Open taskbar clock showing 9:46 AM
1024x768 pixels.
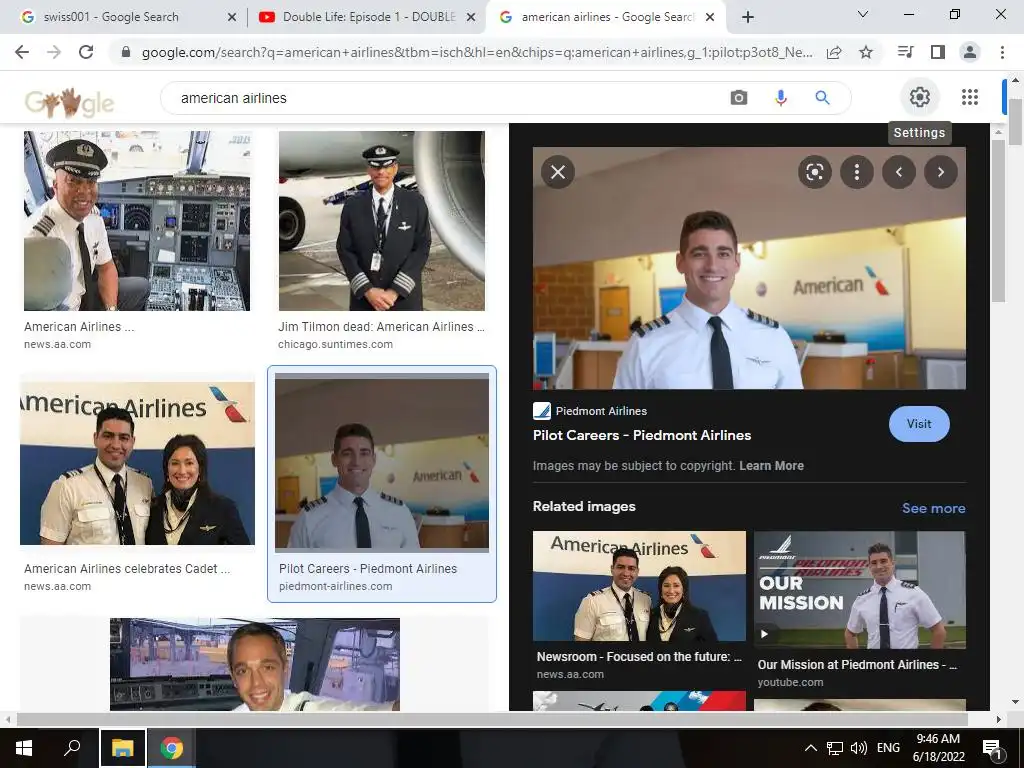(x=938, y=748)
